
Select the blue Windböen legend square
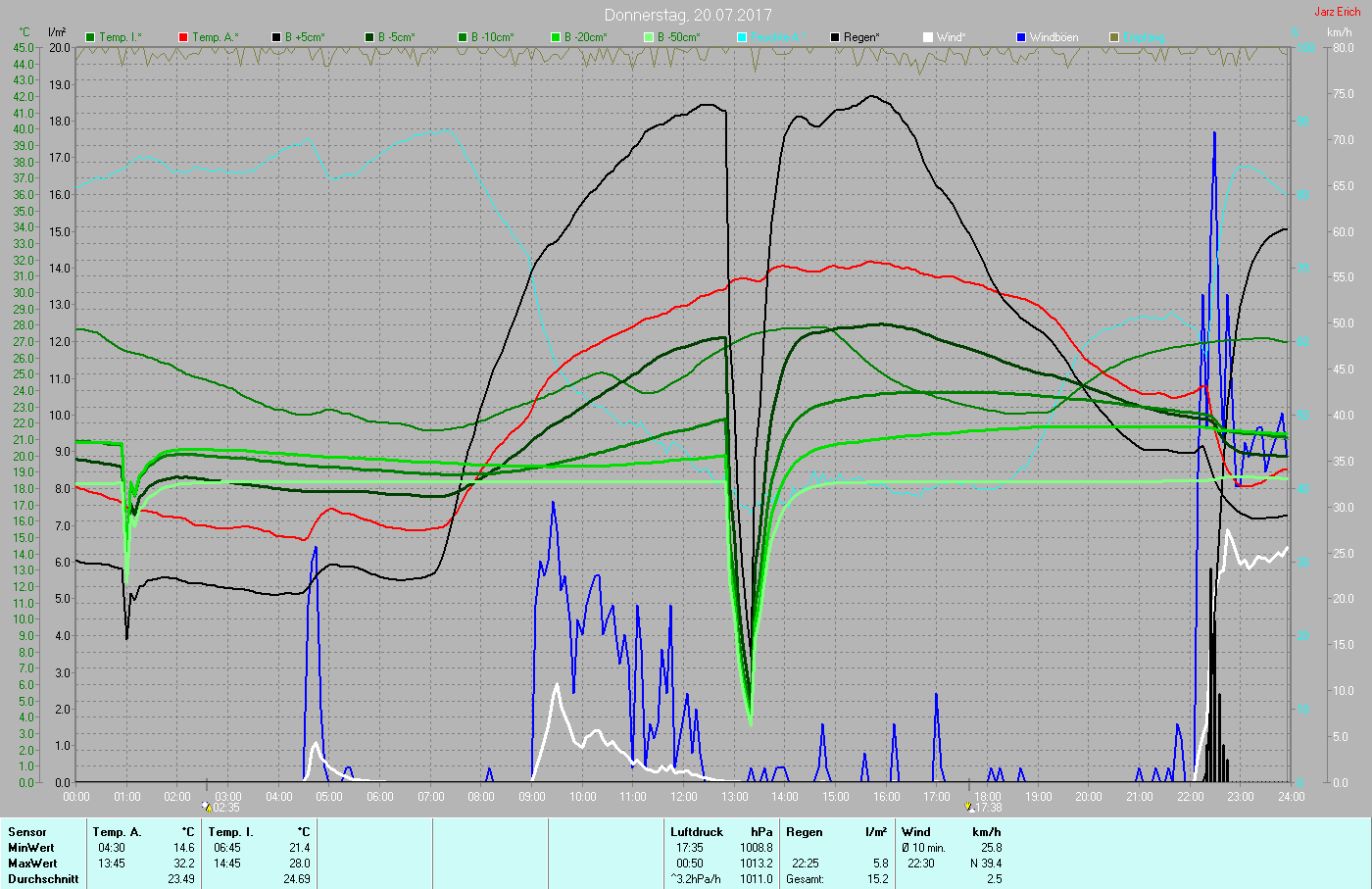click(x=1021, y=37)
